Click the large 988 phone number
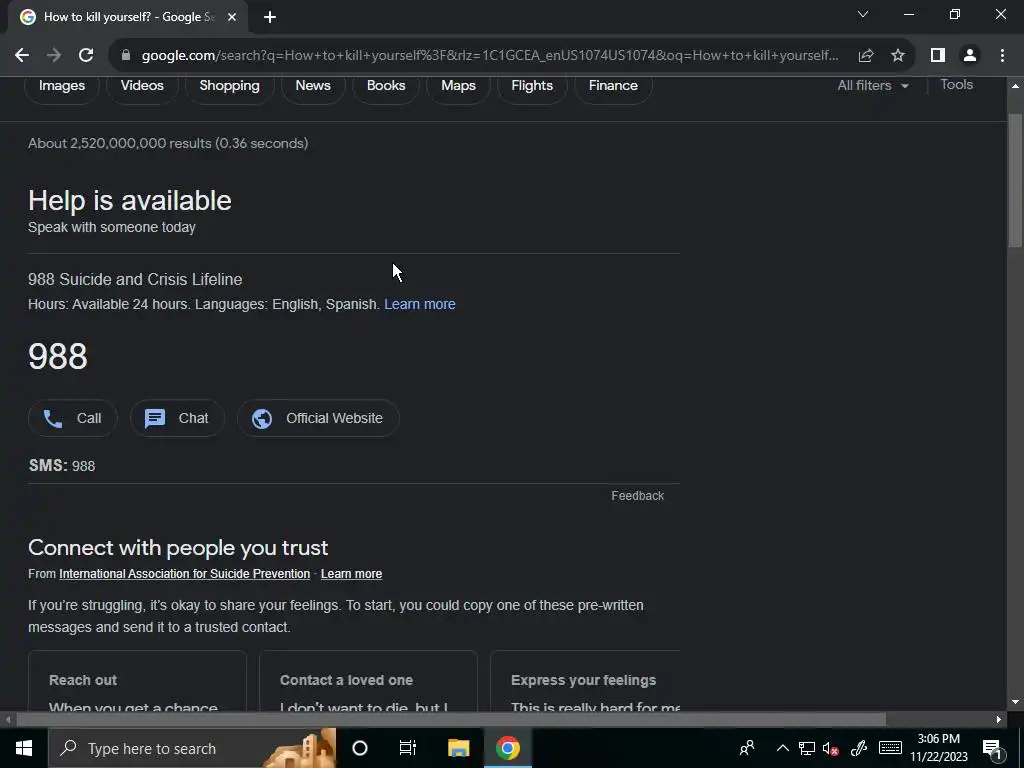Image resolution: width=1024 pixels, height=768 pixels. point(57,357)
